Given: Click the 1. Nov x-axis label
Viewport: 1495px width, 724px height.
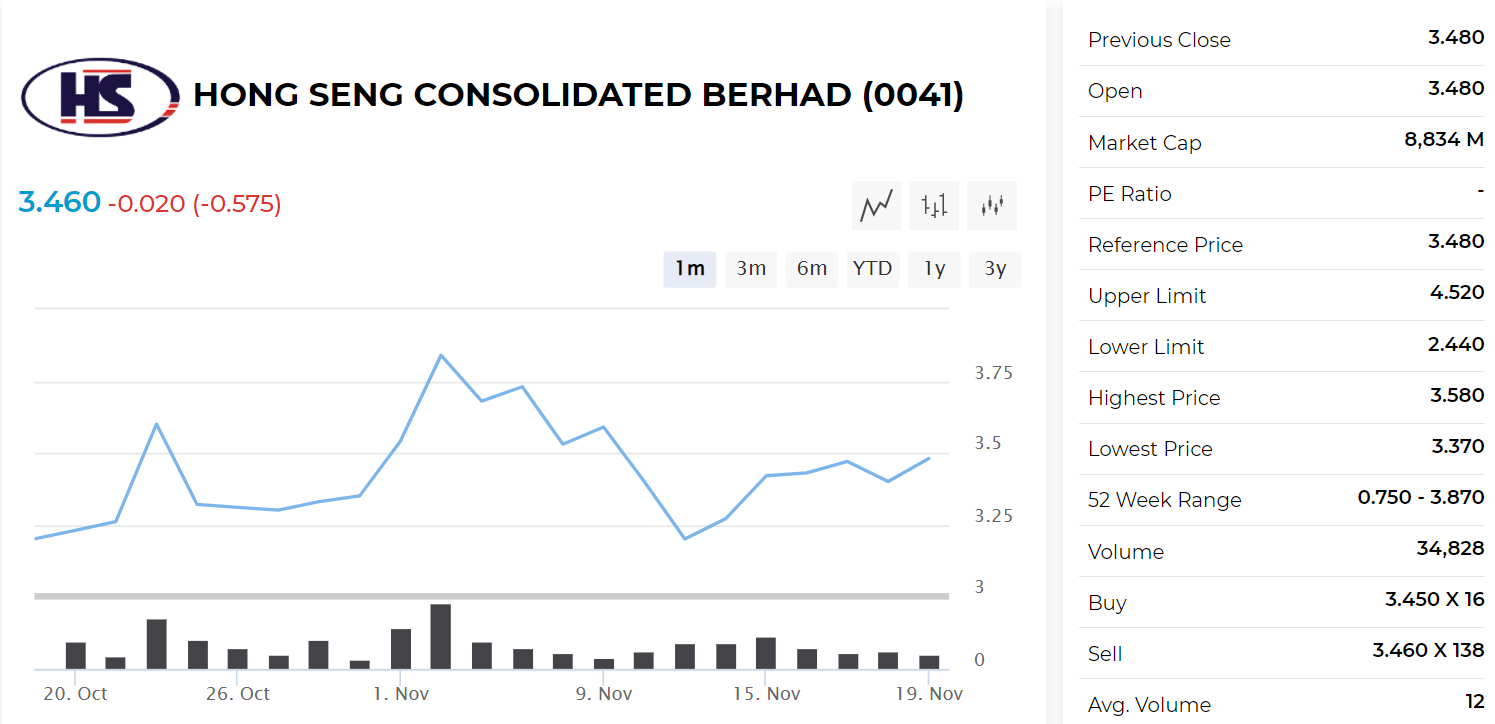Looking at the screenshot, I should tap(400, 694).
